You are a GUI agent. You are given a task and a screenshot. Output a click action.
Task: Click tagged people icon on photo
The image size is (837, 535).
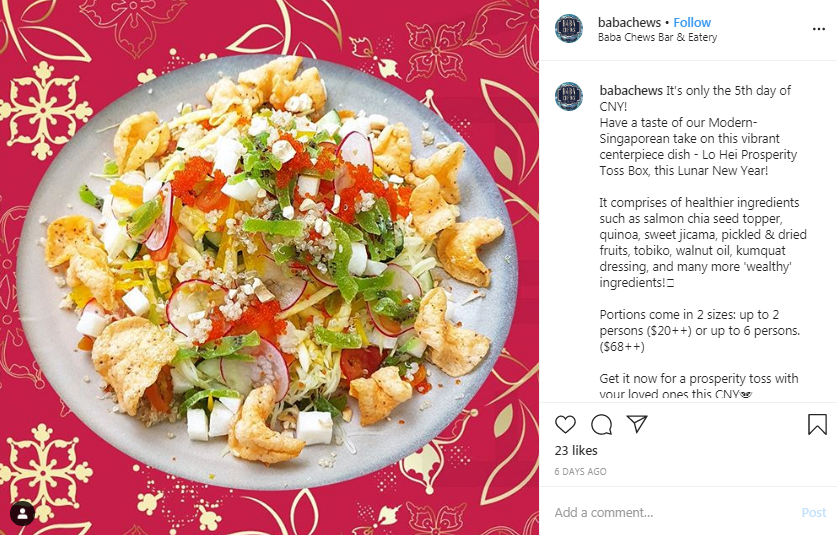(22, 514)
